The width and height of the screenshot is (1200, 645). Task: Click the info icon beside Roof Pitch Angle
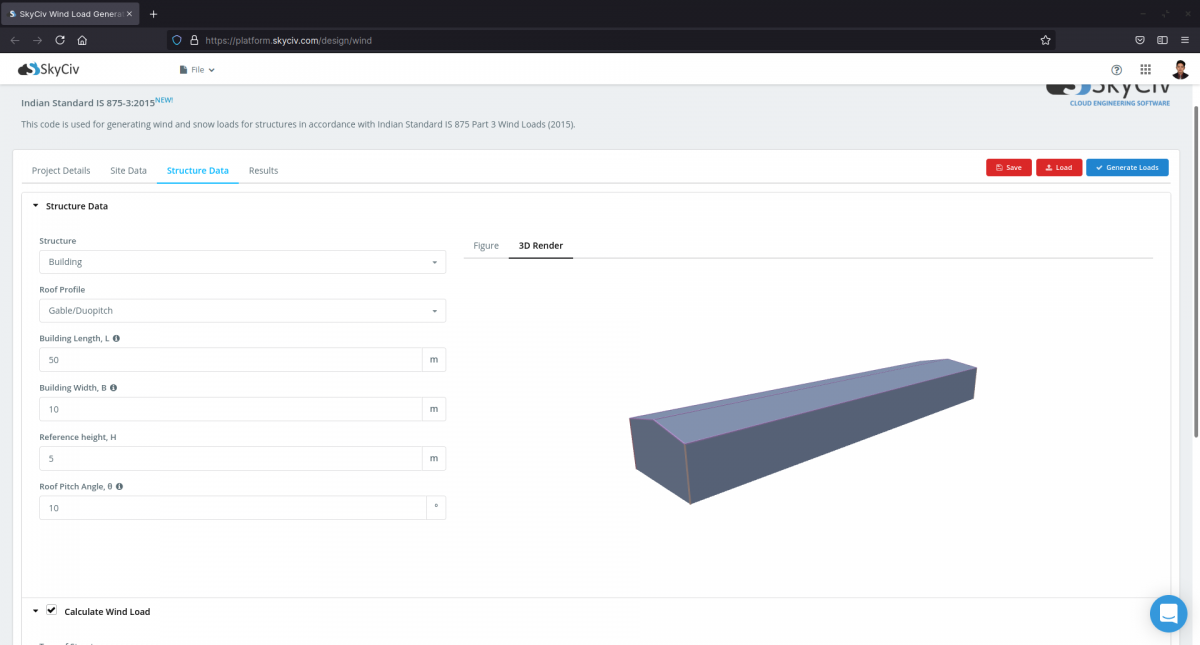(x=119, y=486)
